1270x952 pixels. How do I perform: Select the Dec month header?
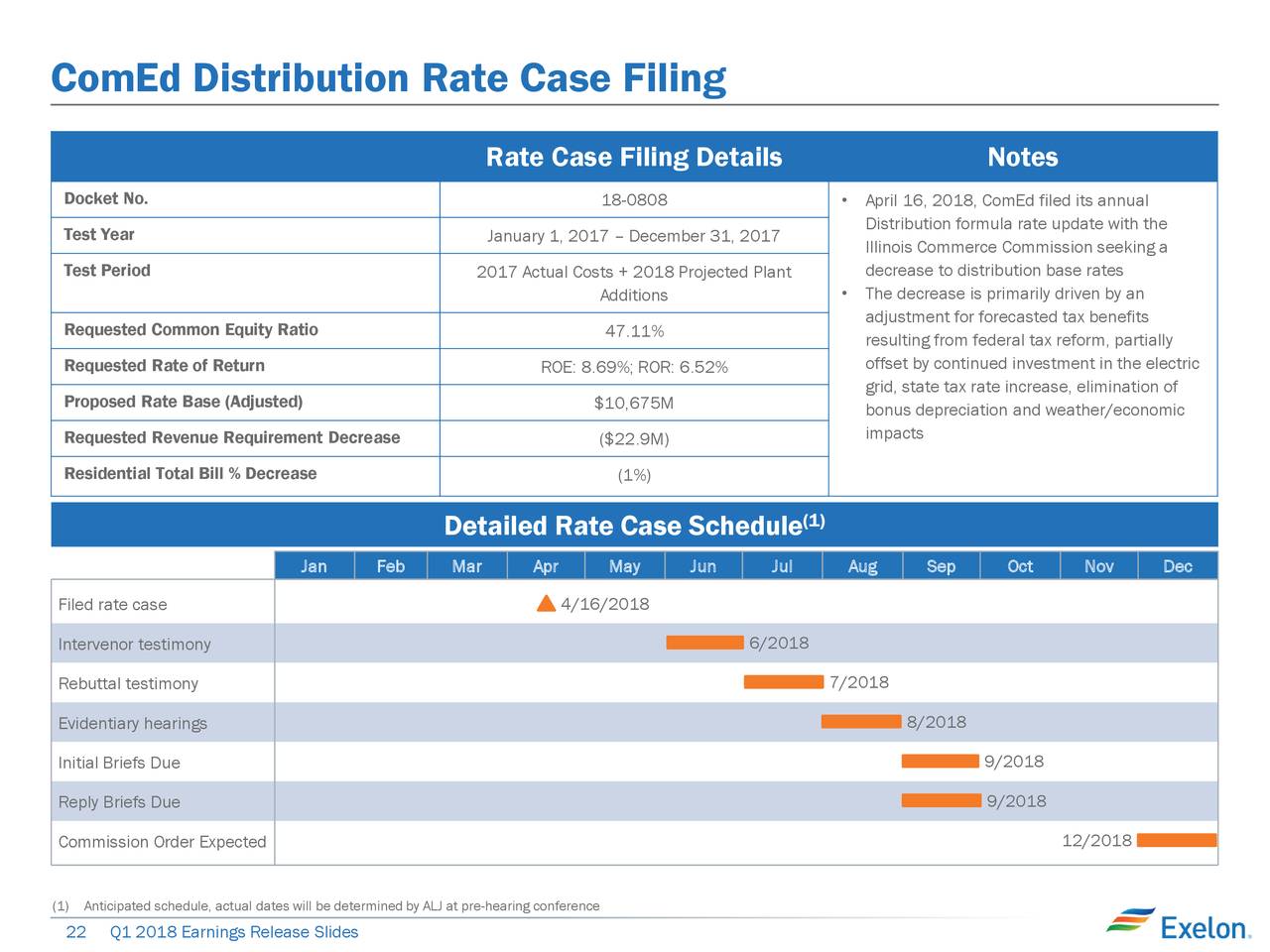1178,566
